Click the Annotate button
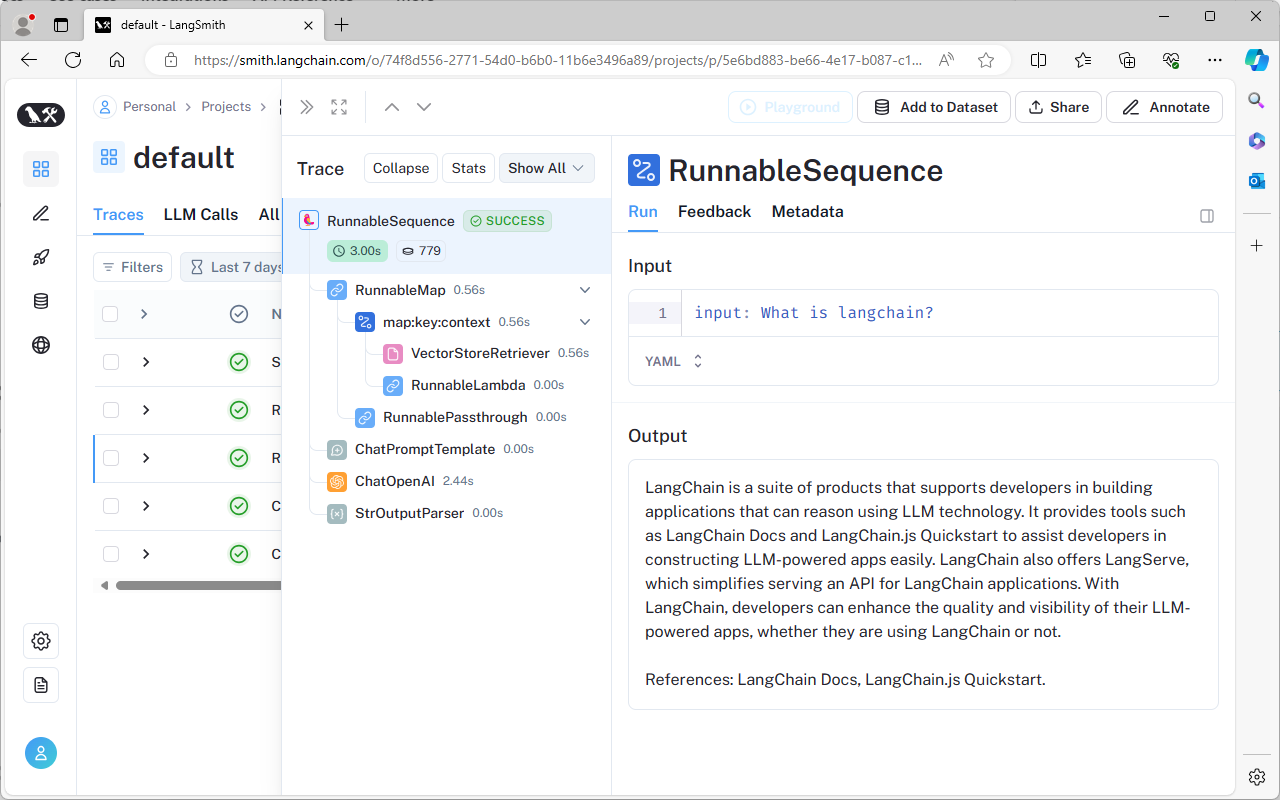The width and height of the screenshot is (1280, 800). (x=1164, y=107)
